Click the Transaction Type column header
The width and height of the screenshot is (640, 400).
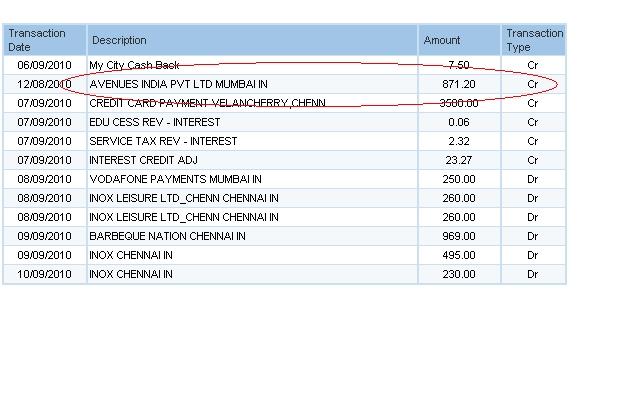pyautogui.click(x=533, y=40)
